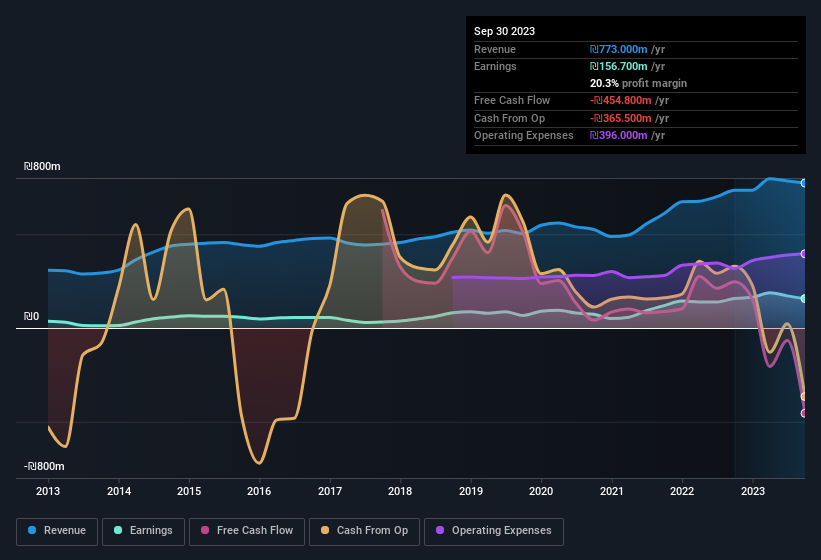Click the 2017 x-axis label
Screen dimensions: 821x560
[330, 491]
